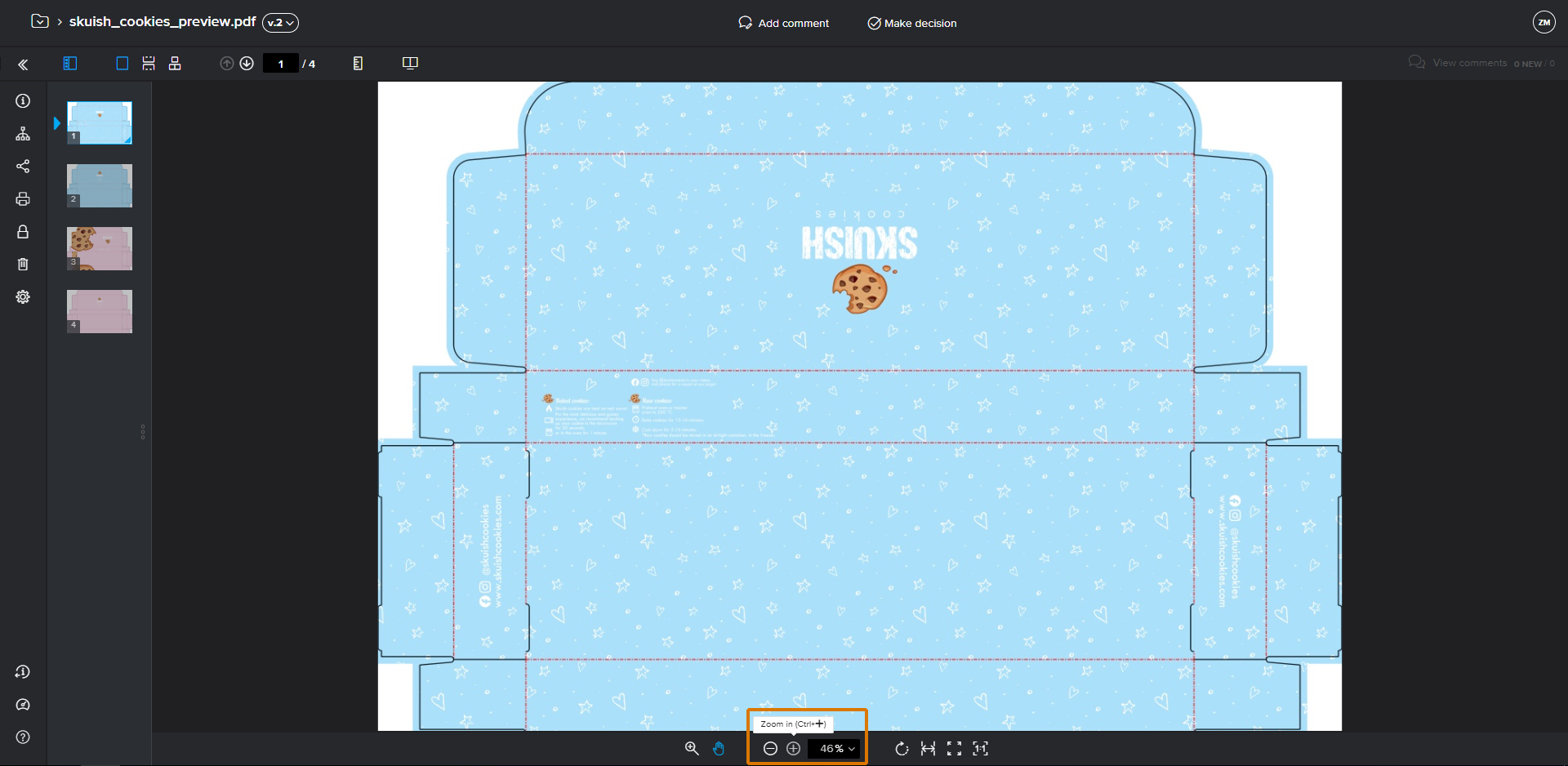Select continuous page view mode
Image resolution: width=1568 pixels, height=766 pixels.
pos(149,64)
